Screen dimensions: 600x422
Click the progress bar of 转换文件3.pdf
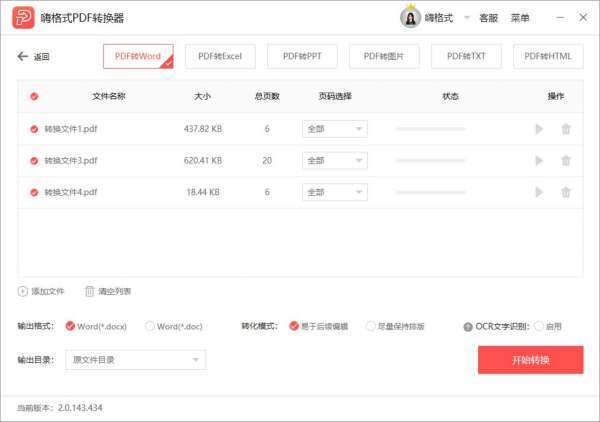[x=431, y=161]
